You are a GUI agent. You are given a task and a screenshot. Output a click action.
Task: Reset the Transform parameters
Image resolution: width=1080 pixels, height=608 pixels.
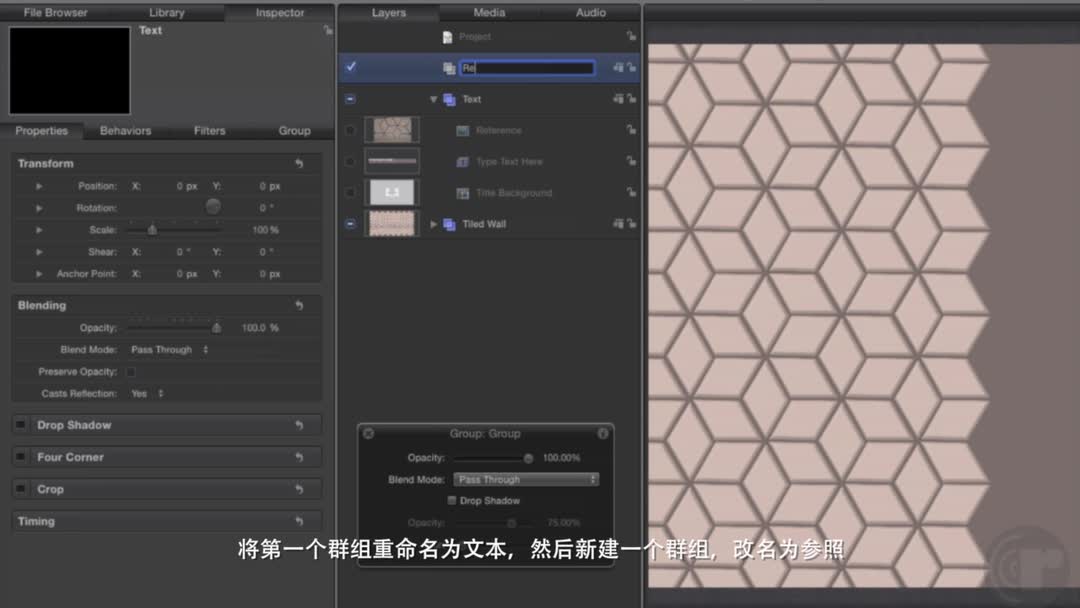tap(298, 163)
